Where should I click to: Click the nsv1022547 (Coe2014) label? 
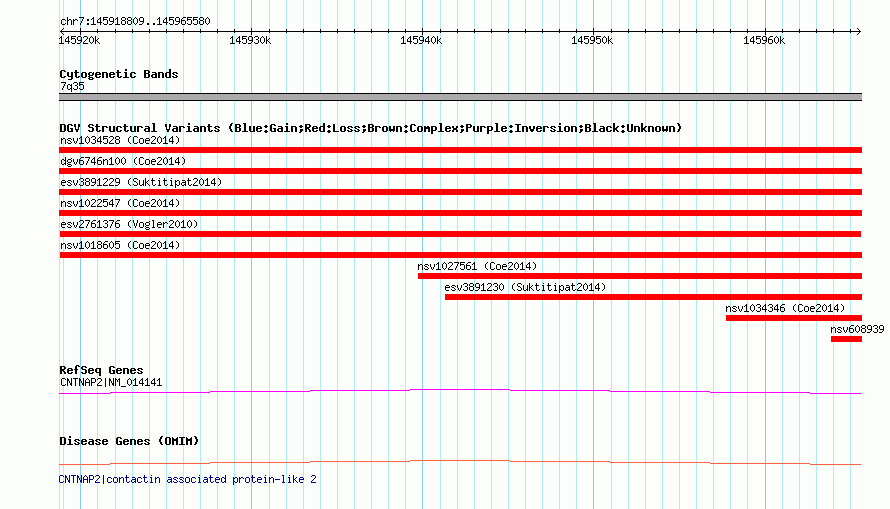coord(120,203)
